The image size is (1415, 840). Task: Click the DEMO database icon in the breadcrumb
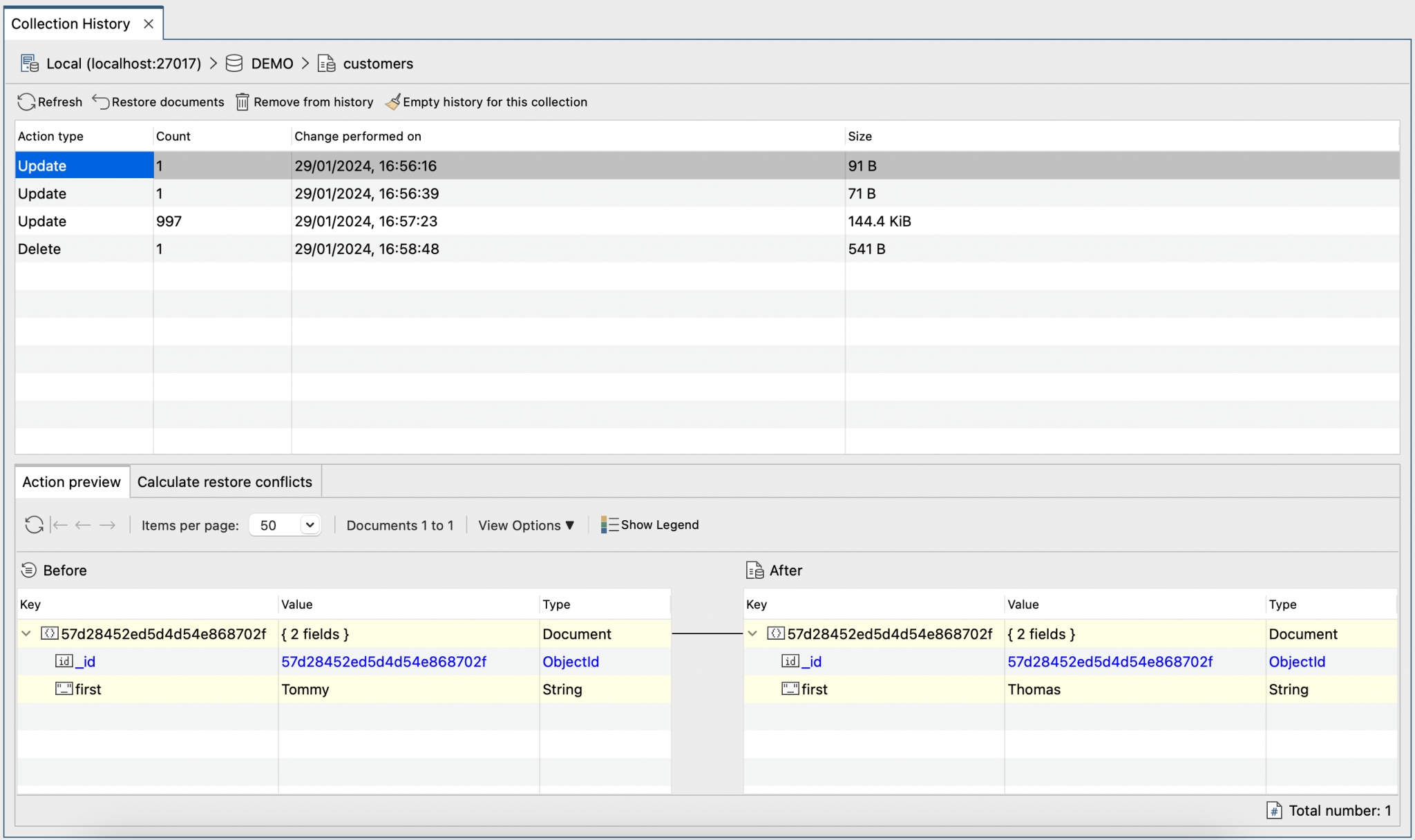click(234, 63)
